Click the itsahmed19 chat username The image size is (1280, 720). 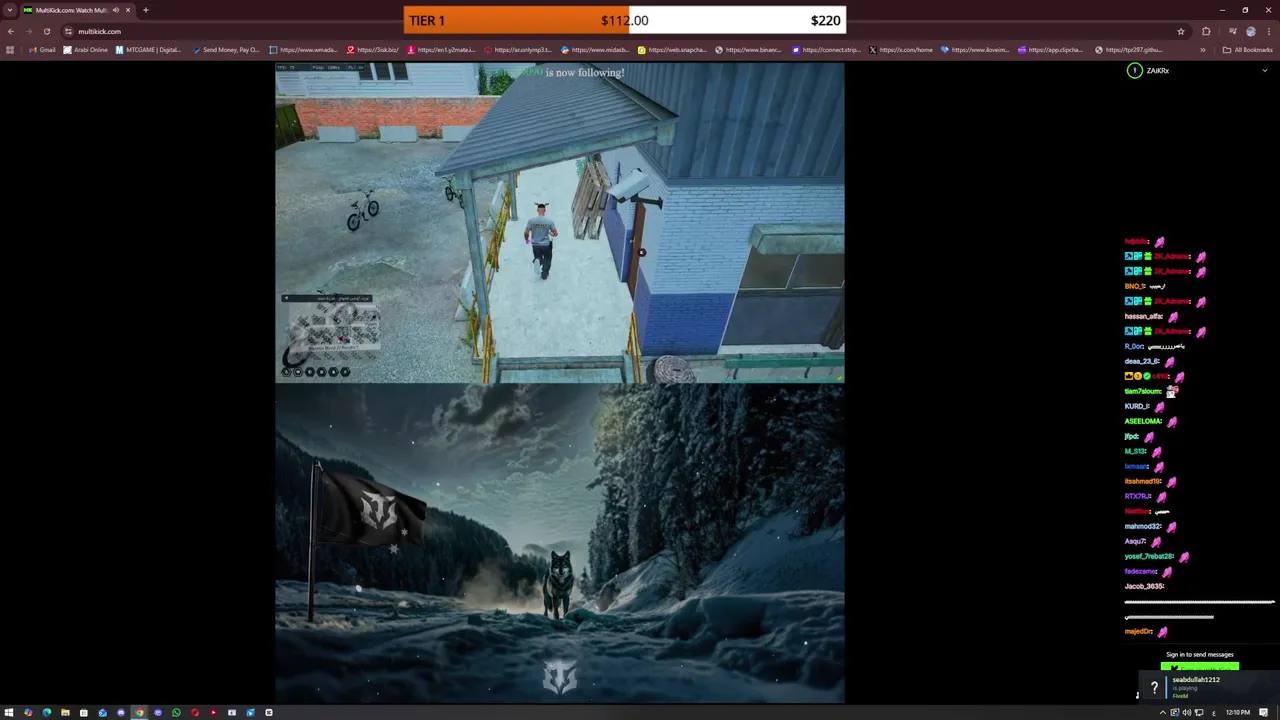(1143, 482)
